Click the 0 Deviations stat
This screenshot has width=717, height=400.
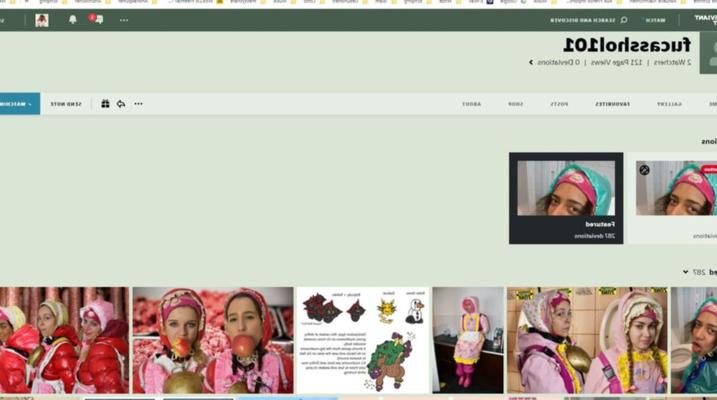click(x=558, y=62)
